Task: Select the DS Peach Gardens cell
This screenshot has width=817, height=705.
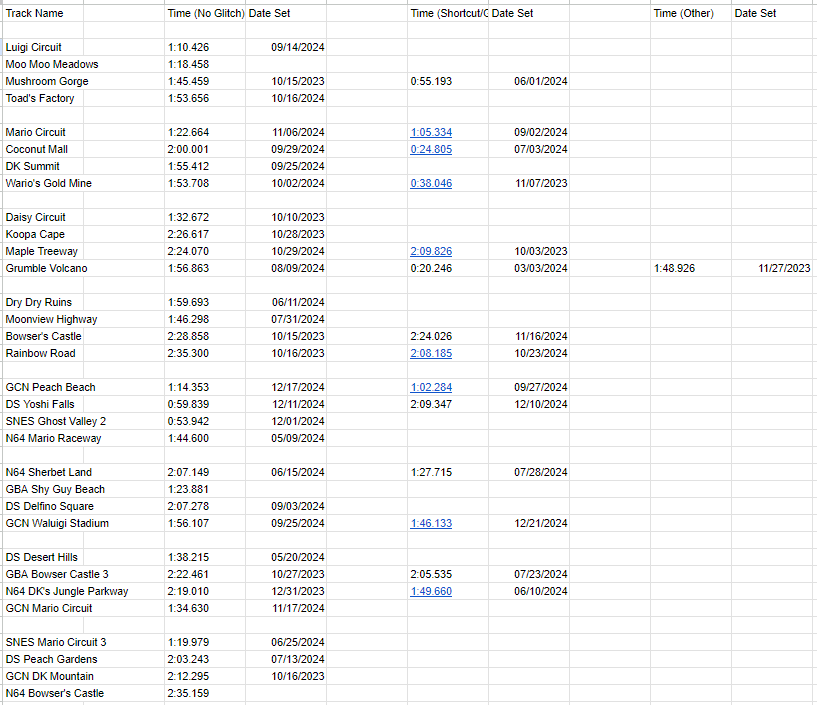Action: point(43,659)
